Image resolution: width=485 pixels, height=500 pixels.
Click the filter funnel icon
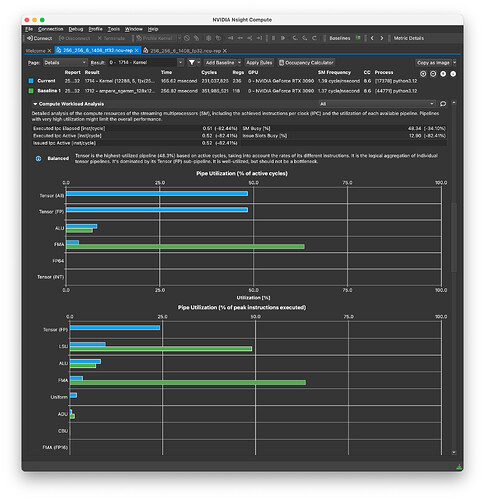192,63
